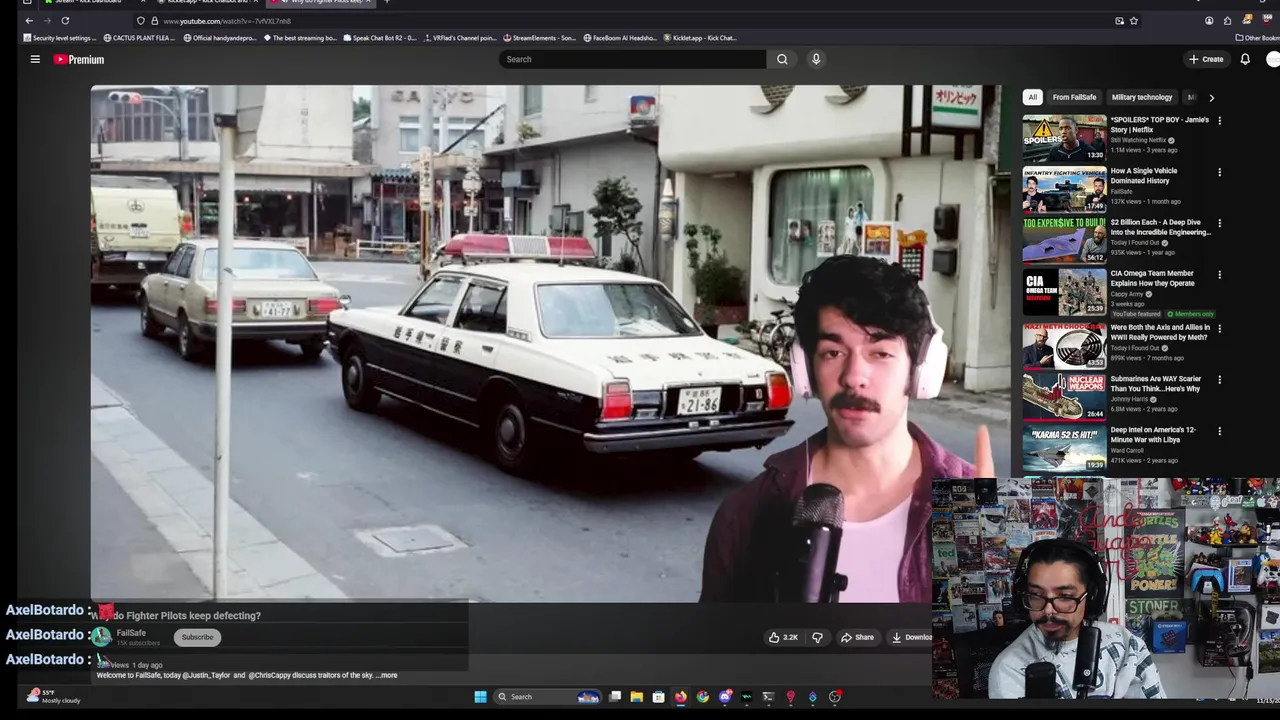Open the YouTube hamburger guide menu
Screen dimensions: 1280x720
35,59
